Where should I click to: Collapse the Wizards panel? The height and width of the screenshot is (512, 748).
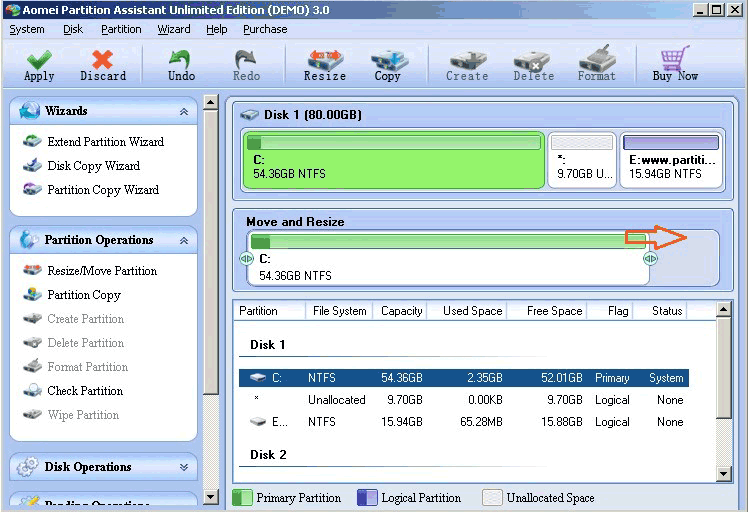184,111
